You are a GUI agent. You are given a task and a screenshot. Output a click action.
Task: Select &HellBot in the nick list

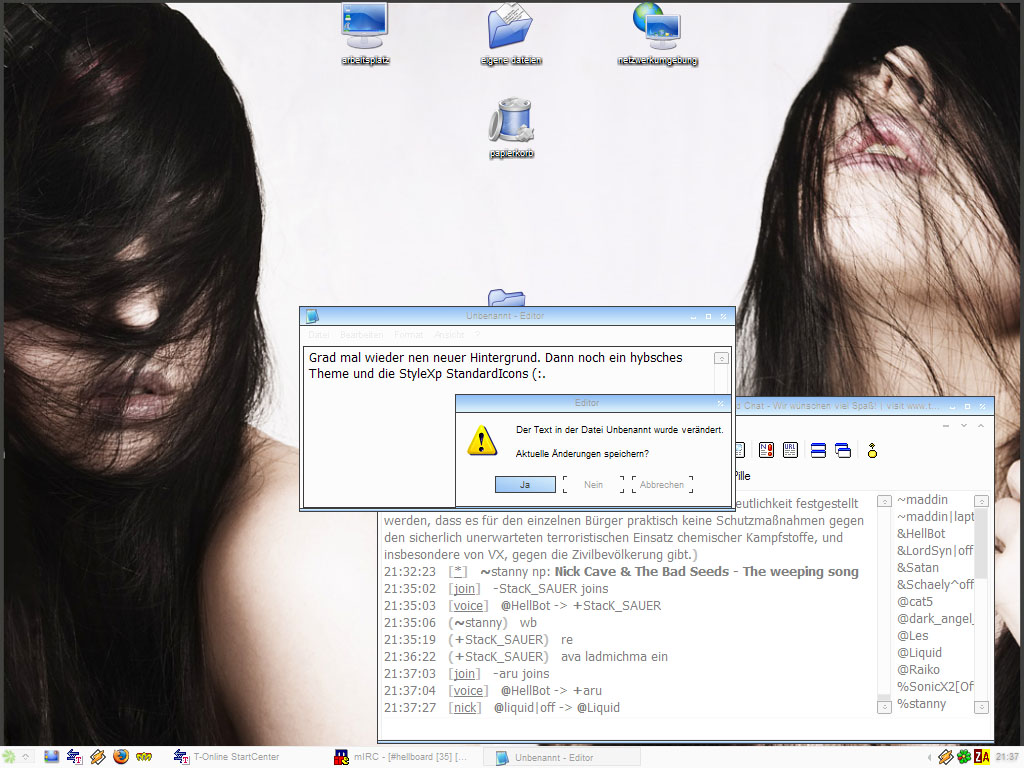tap(920, 534)
